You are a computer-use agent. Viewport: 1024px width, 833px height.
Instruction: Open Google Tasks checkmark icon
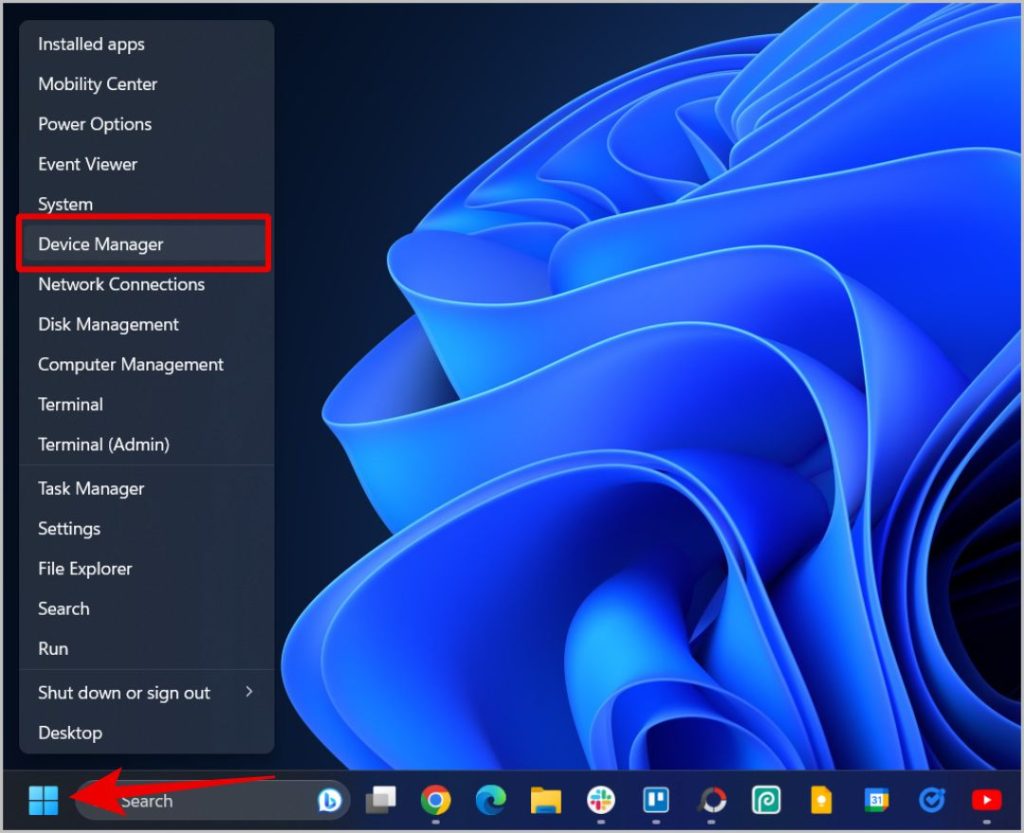tap(931, 800)
